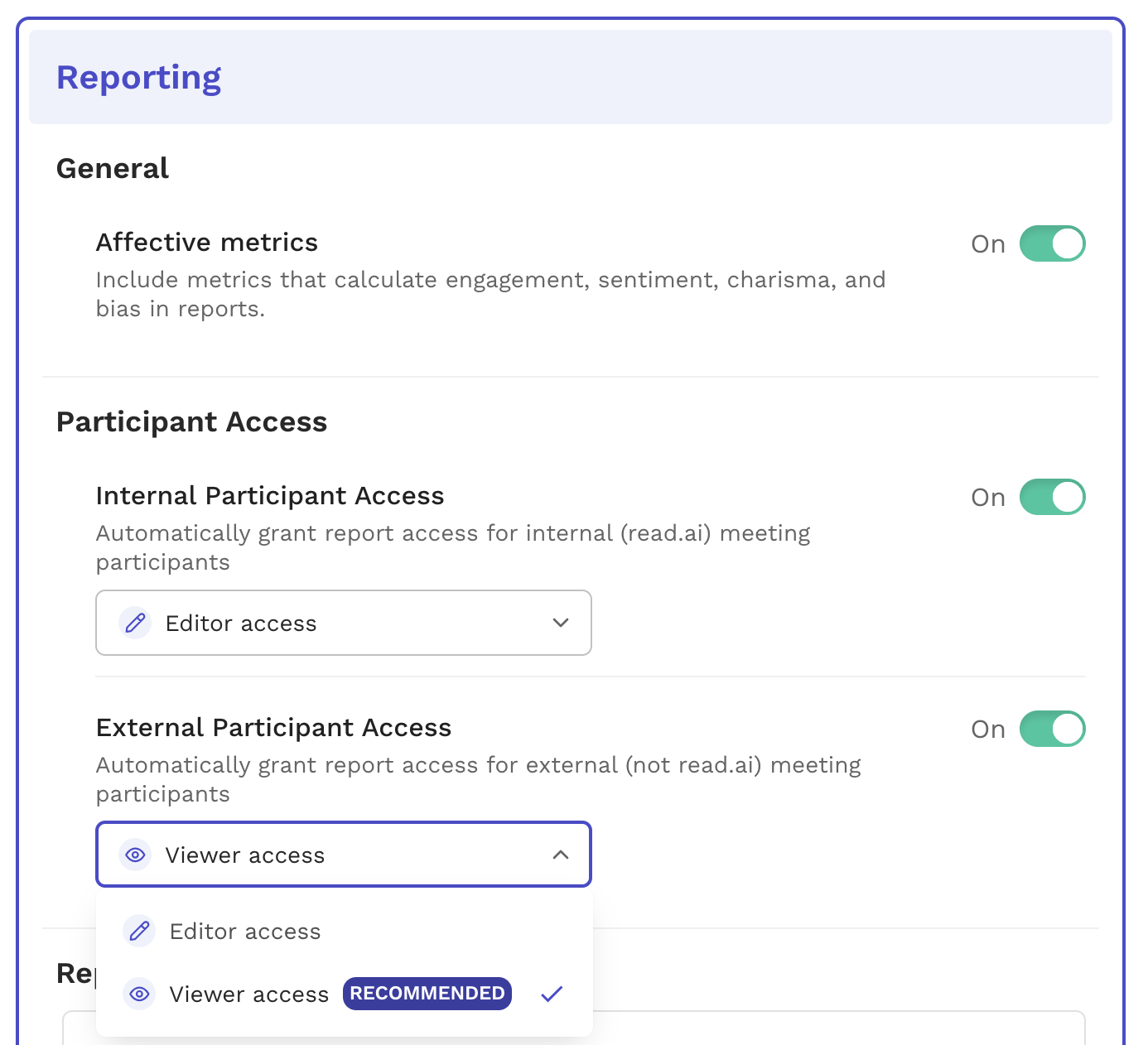
Task: Click chevron down arrow beside Editor access
Action: coord(561,623)
